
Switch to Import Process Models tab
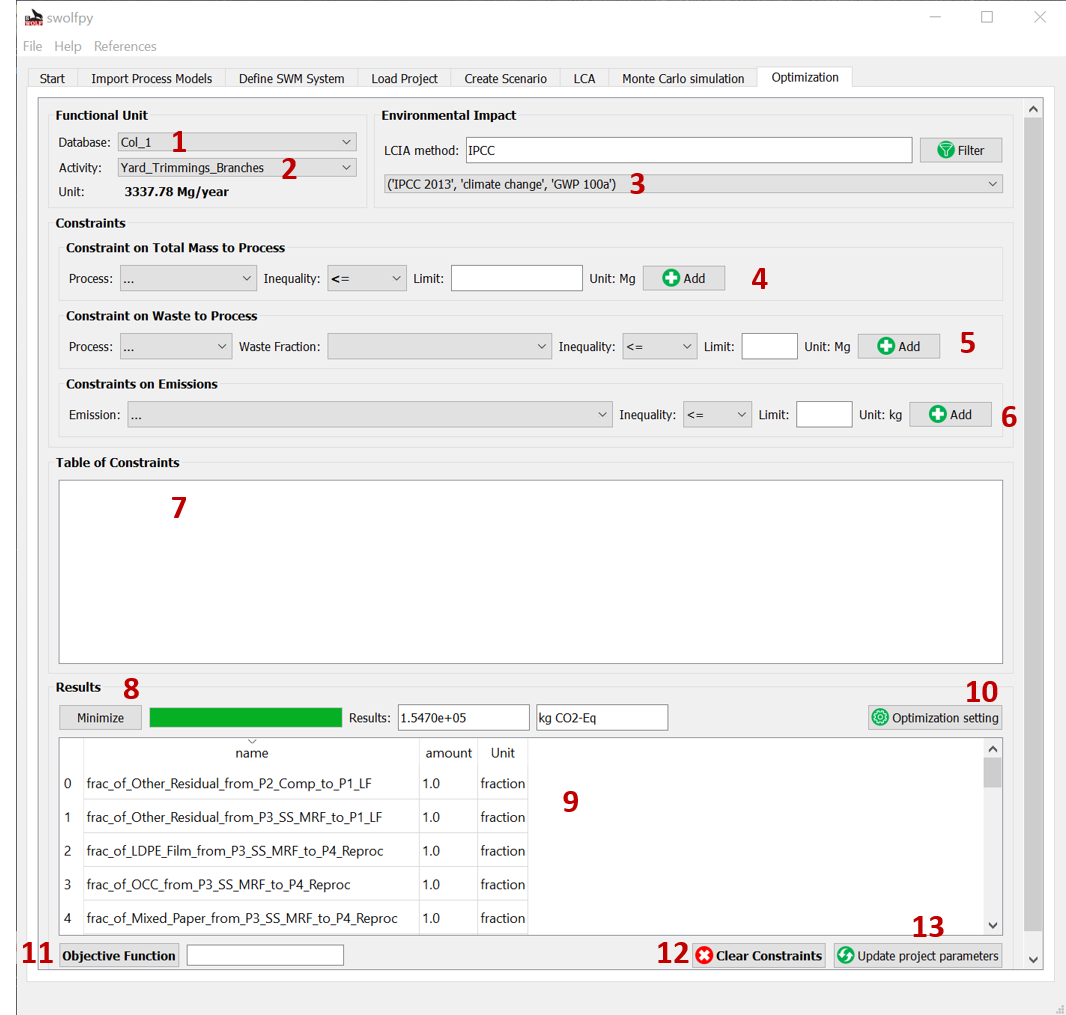(152, 79)
